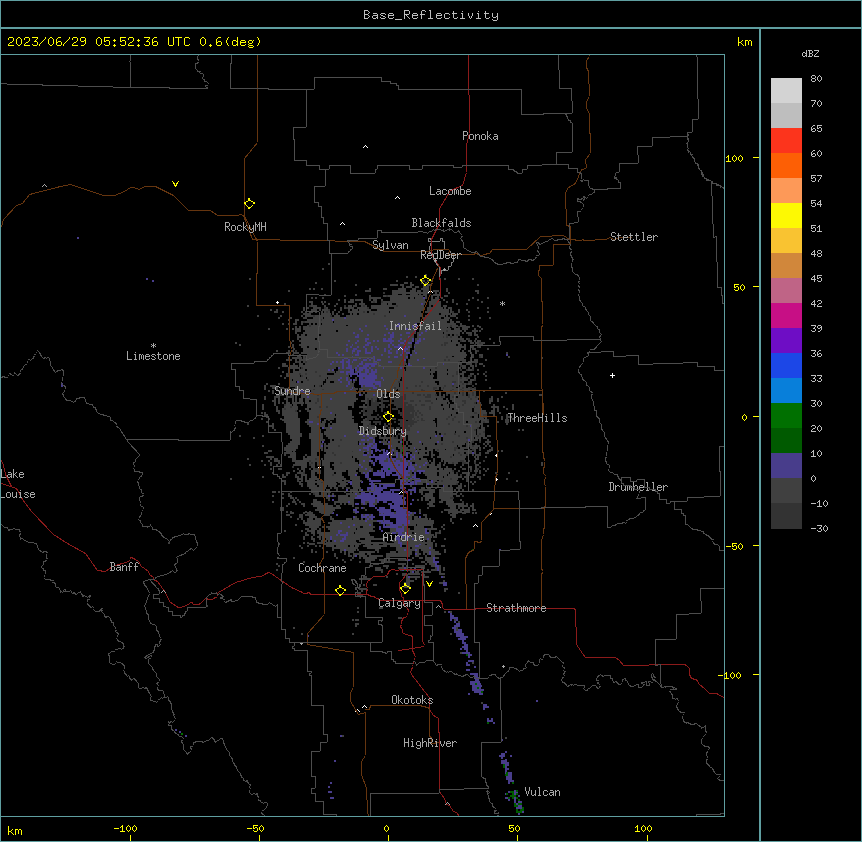Viewport: 862px width, 842px height.
Task: Click the white plus marker north of Drumheller
Action: (x=612, y=375)
